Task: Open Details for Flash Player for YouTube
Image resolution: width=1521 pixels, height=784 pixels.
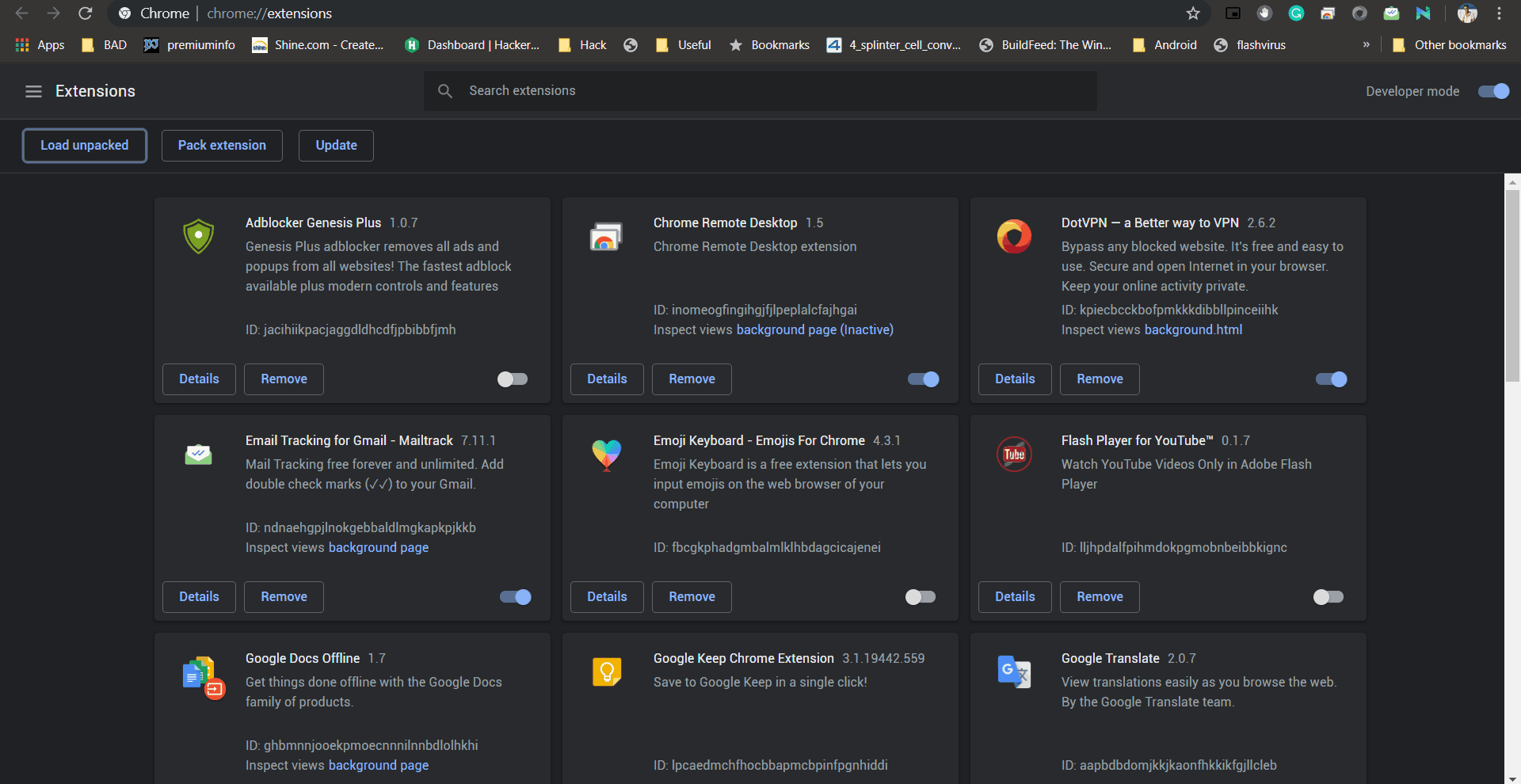Action: point(1015,597)
